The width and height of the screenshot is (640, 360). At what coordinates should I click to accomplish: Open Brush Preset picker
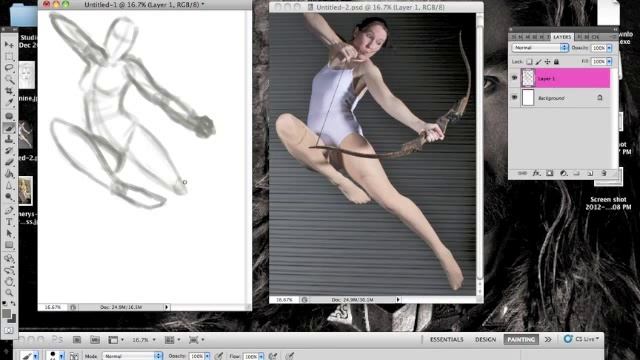tap(55, 356)
